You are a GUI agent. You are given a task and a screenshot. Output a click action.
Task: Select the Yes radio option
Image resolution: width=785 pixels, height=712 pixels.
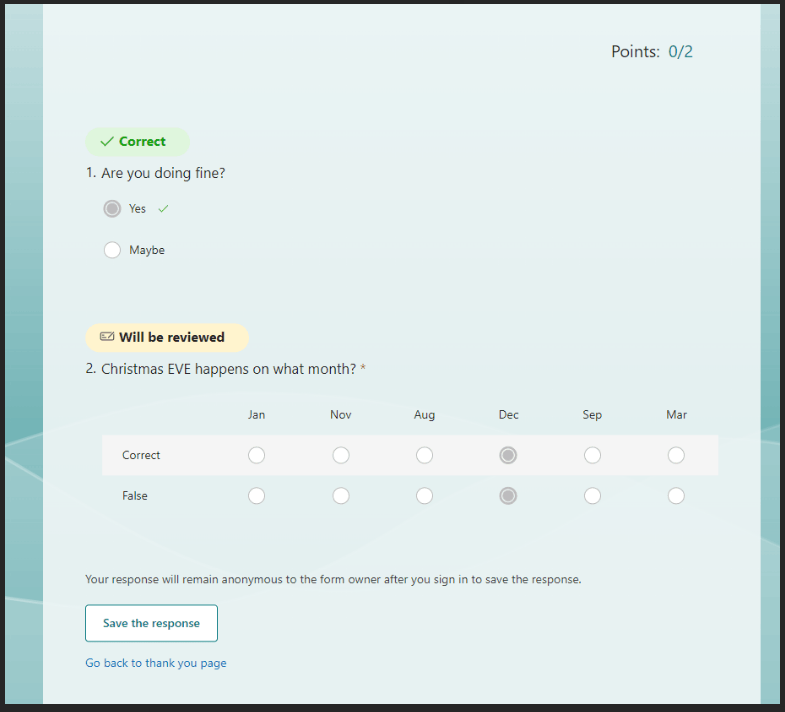click(112, 209)
